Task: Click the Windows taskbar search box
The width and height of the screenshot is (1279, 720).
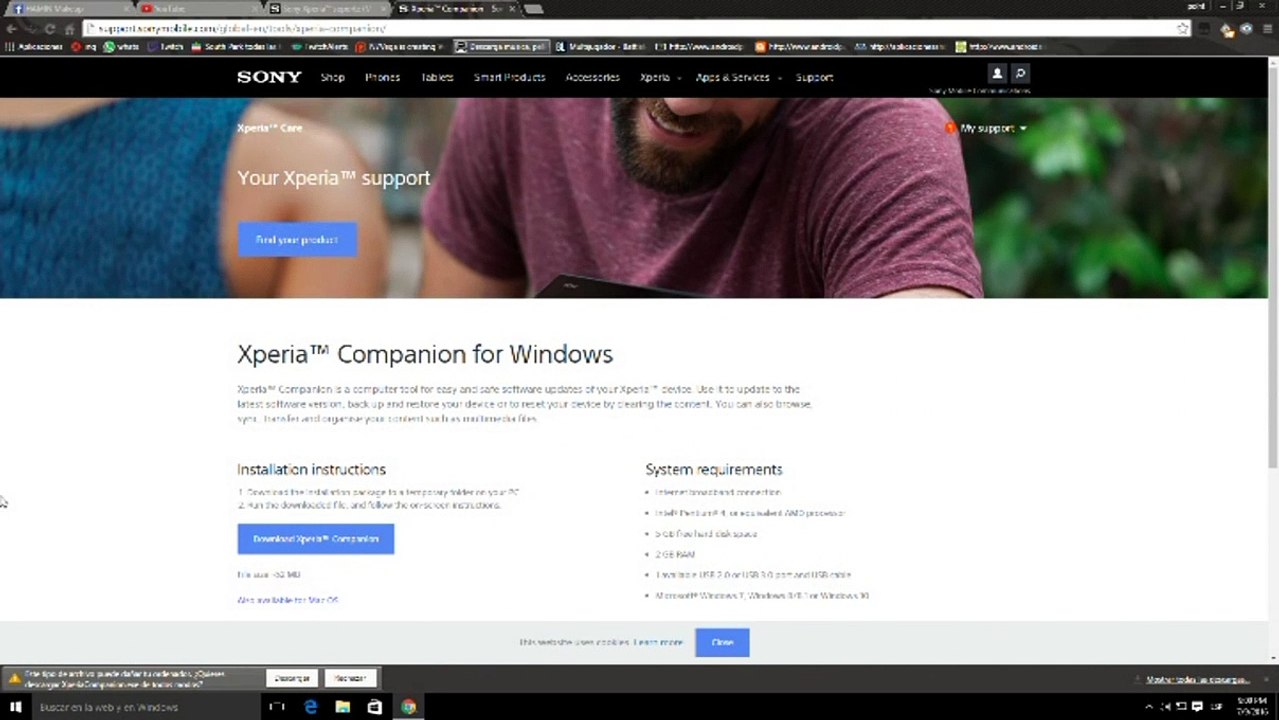Action: (x=145, y=707)
